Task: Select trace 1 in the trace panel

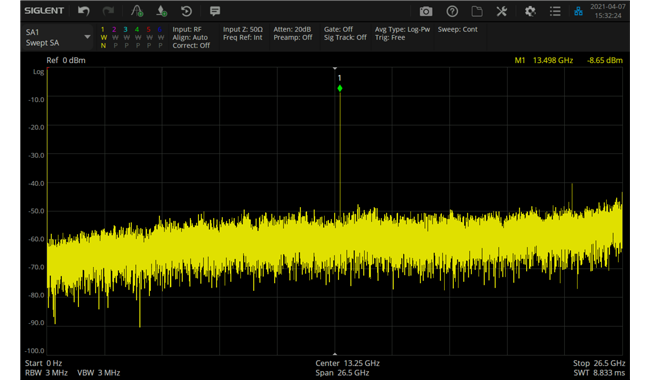Action: coord(103,37)
